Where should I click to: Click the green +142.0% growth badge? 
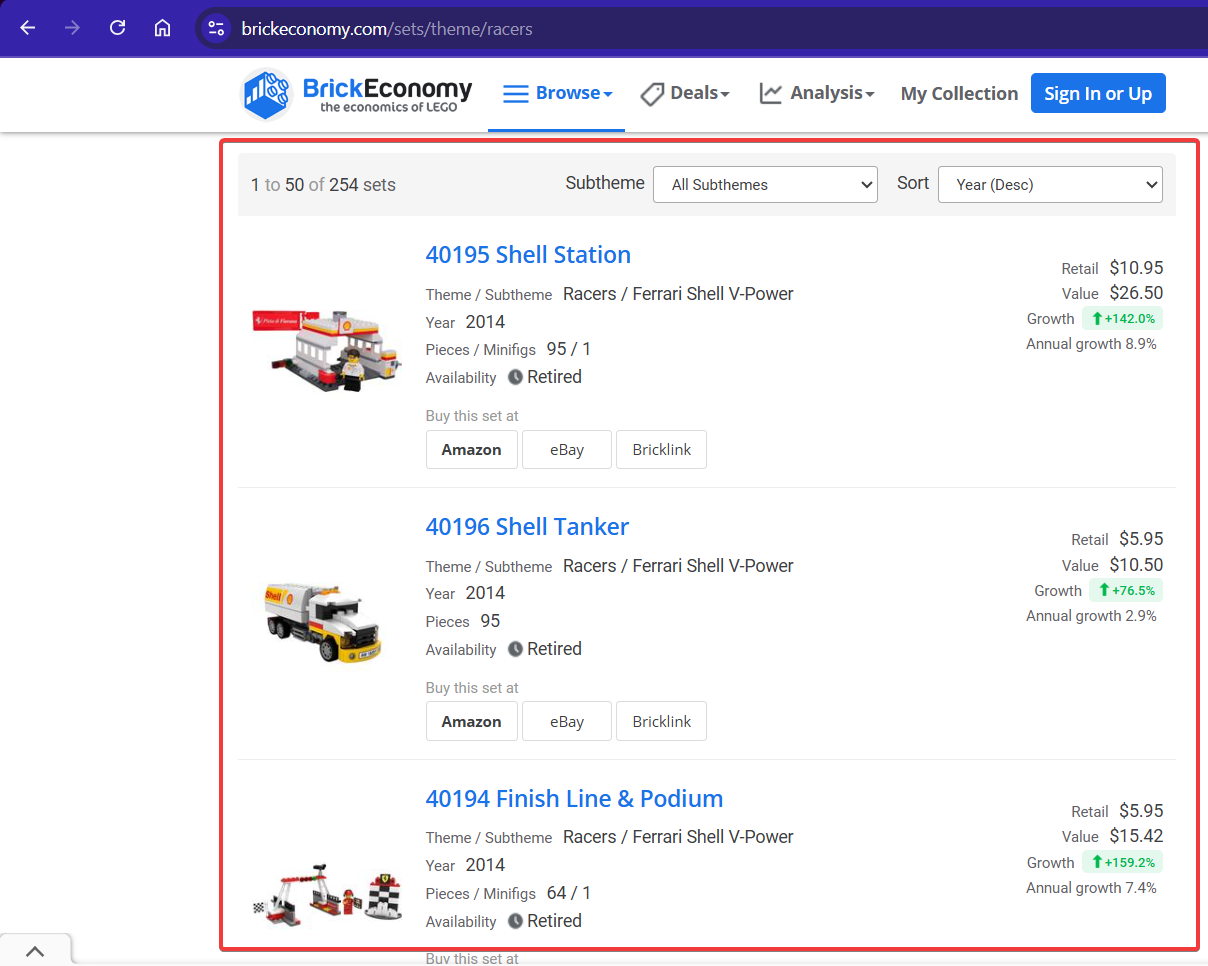(x=1122, y=318)
